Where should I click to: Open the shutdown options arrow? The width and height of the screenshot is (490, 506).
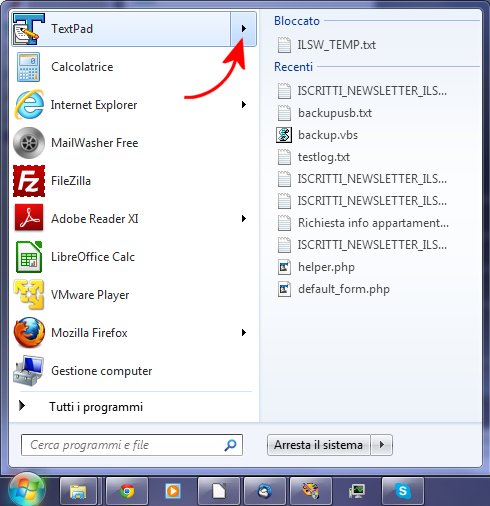pyautogui.click(x=382, y=445)
